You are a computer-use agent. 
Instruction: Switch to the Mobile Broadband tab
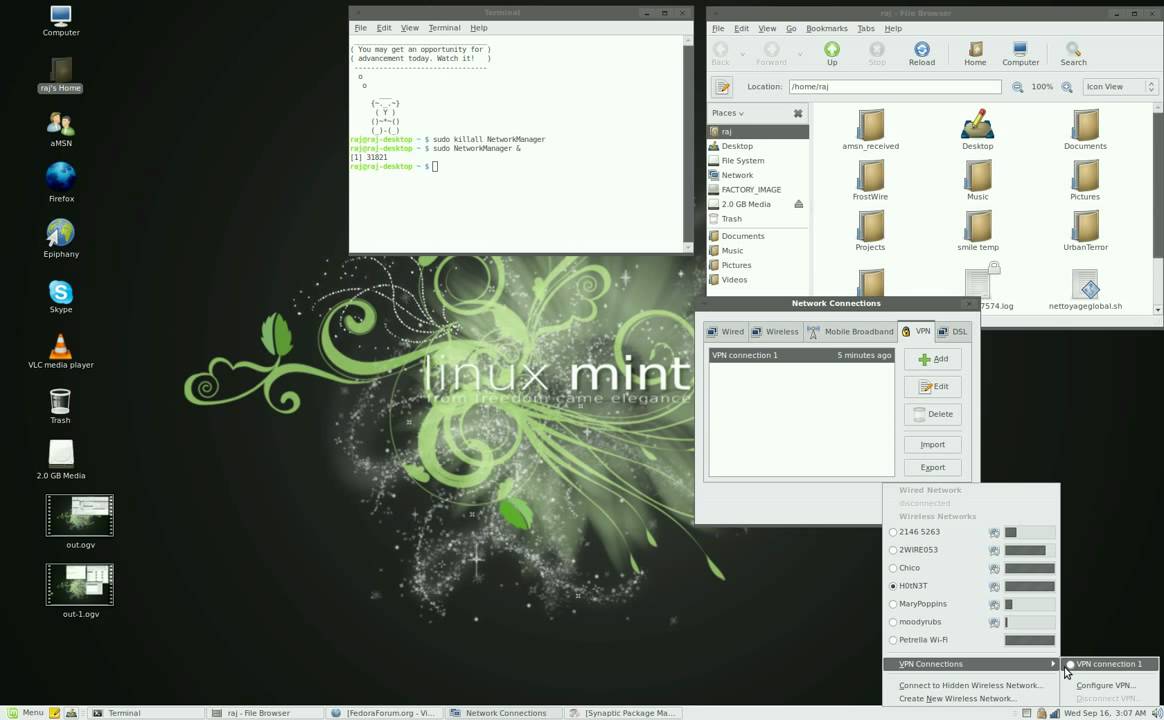coord(850,332)
